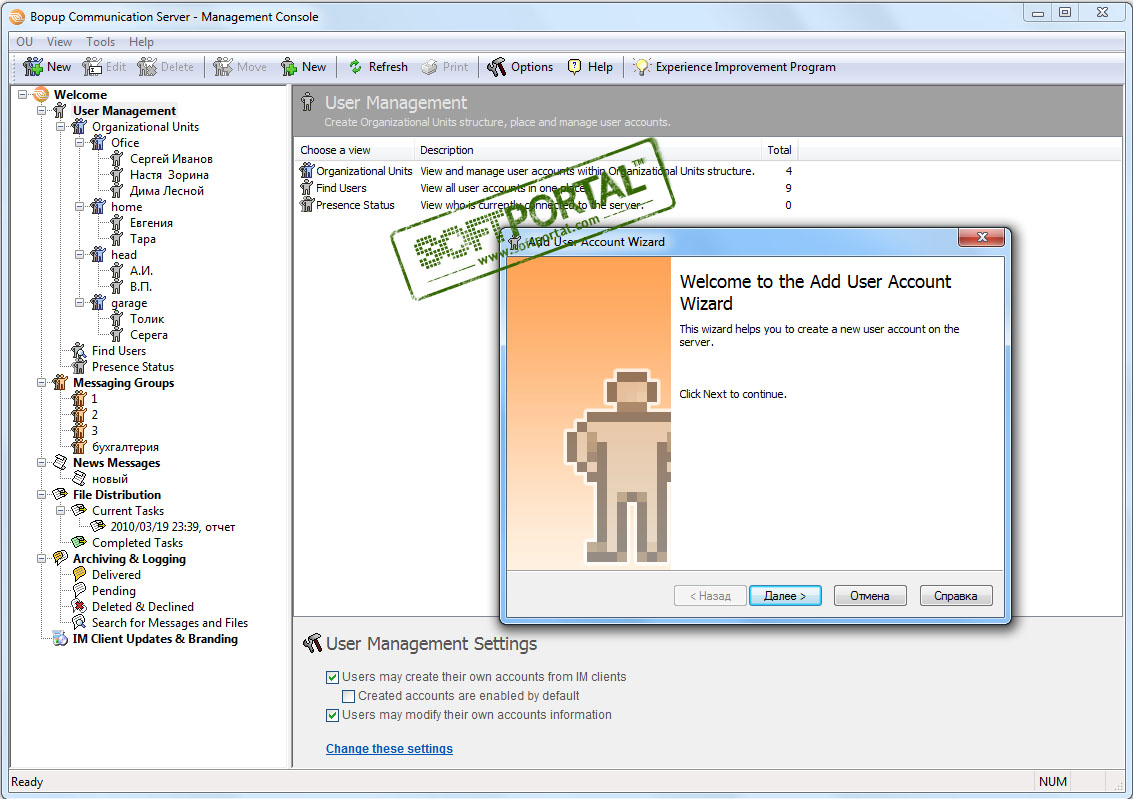Select the Organizational Units row icon in list
Screen dimensions: 1133x799
coord(307,171)
